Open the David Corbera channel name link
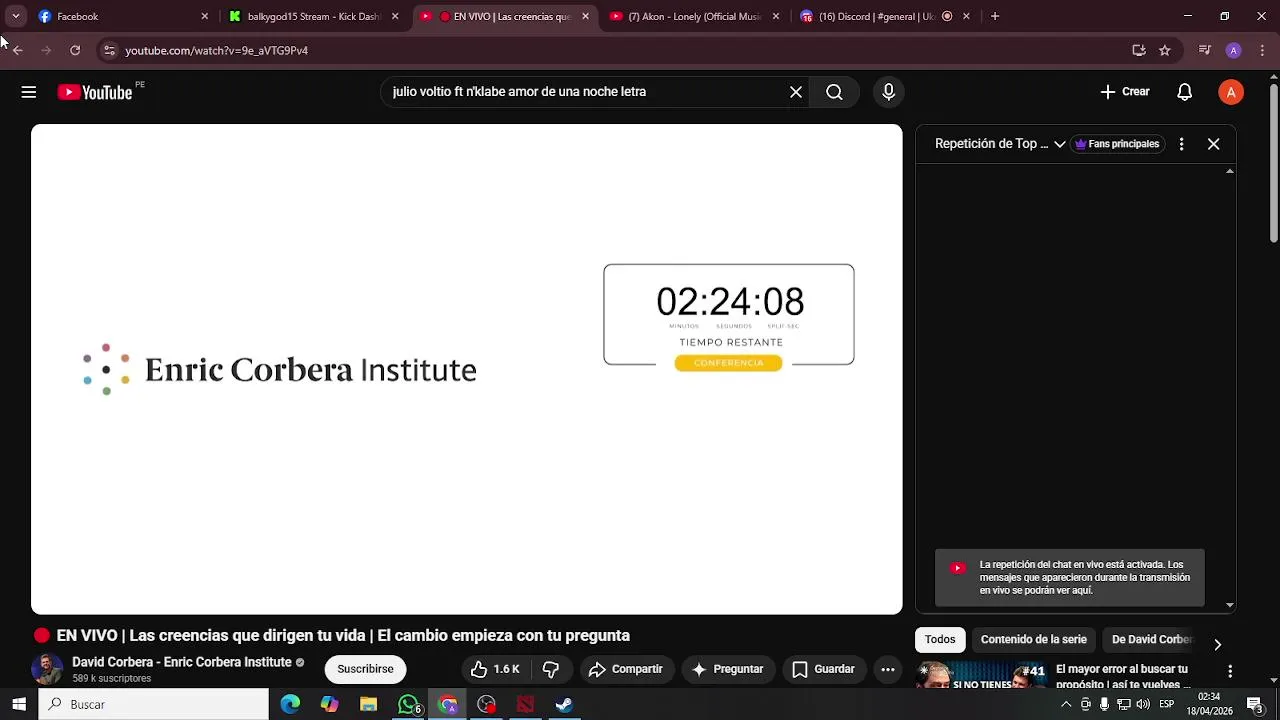Screen dimensions: 1280x720 click(182, 662)
